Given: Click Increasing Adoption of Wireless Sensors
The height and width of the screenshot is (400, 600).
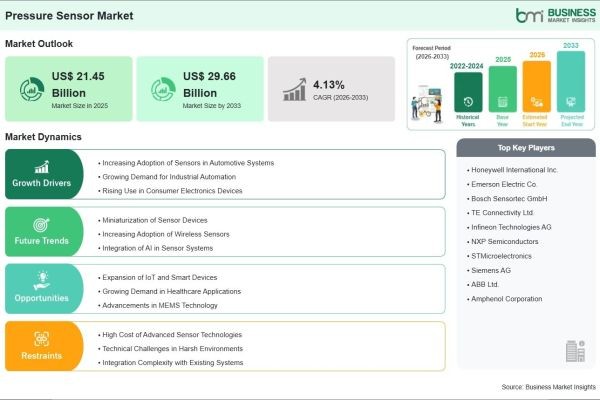Looking at the screenshot, I should (164, 234).
